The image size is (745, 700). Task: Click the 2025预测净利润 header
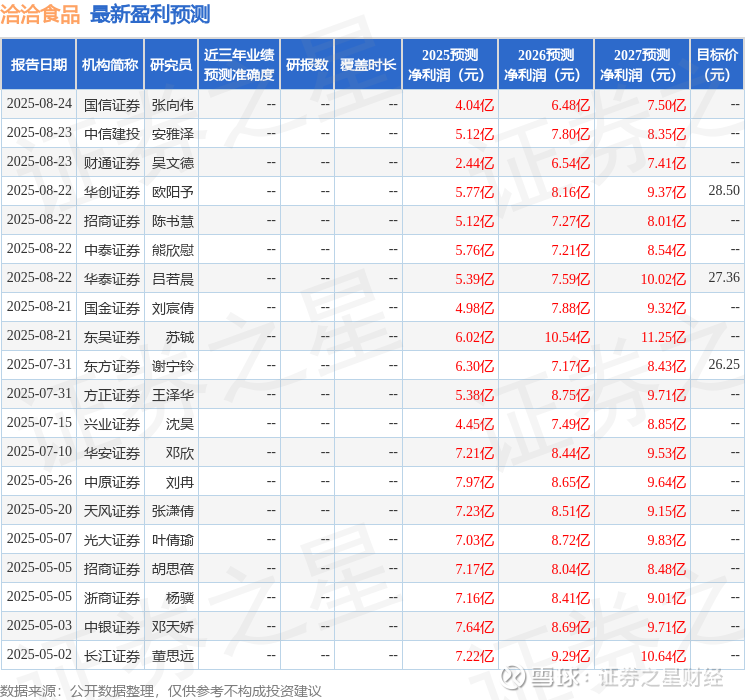coord(450,65)
